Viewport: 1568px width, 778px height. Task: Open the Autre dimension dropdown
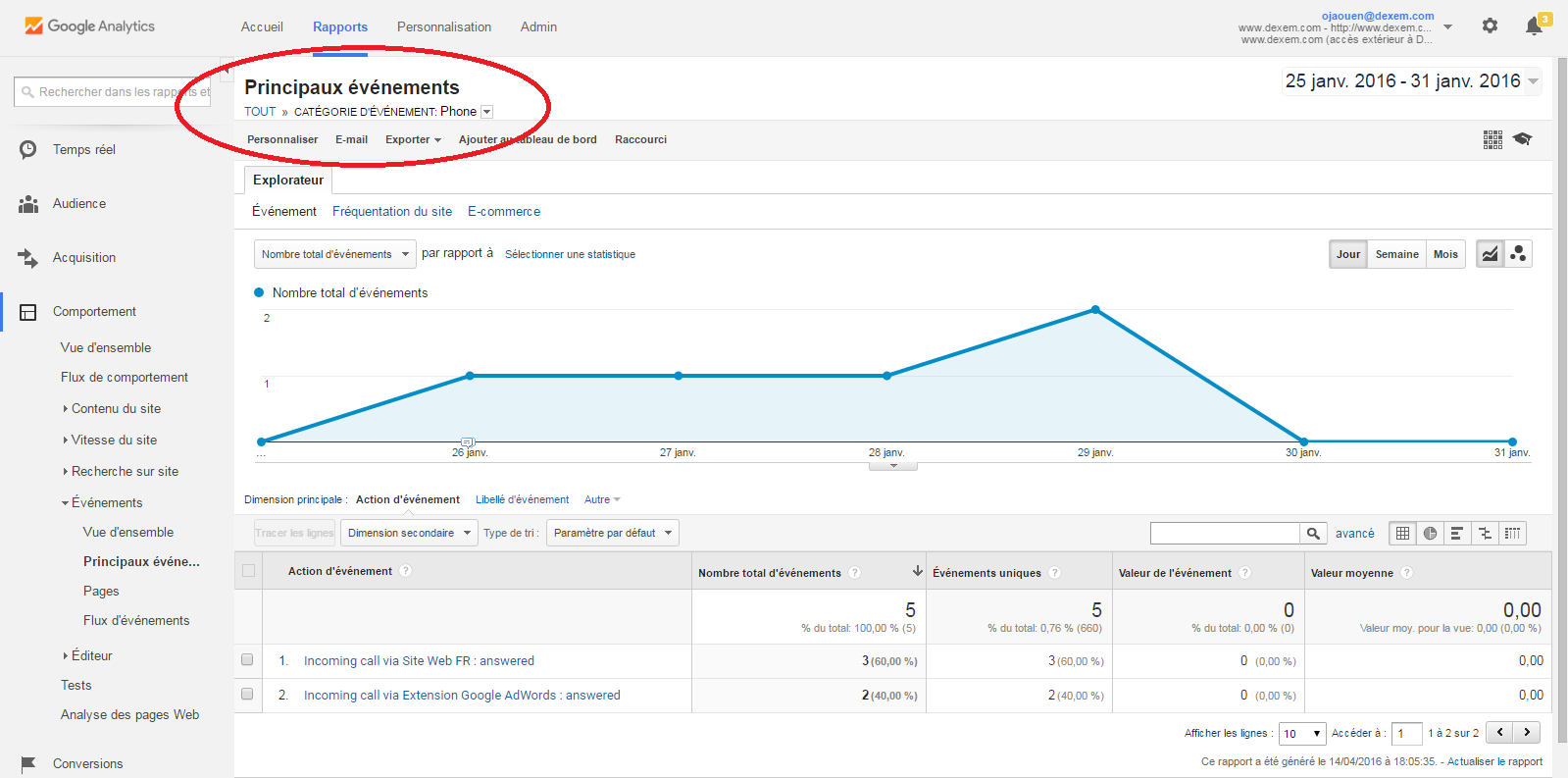[x=602, y=499]
